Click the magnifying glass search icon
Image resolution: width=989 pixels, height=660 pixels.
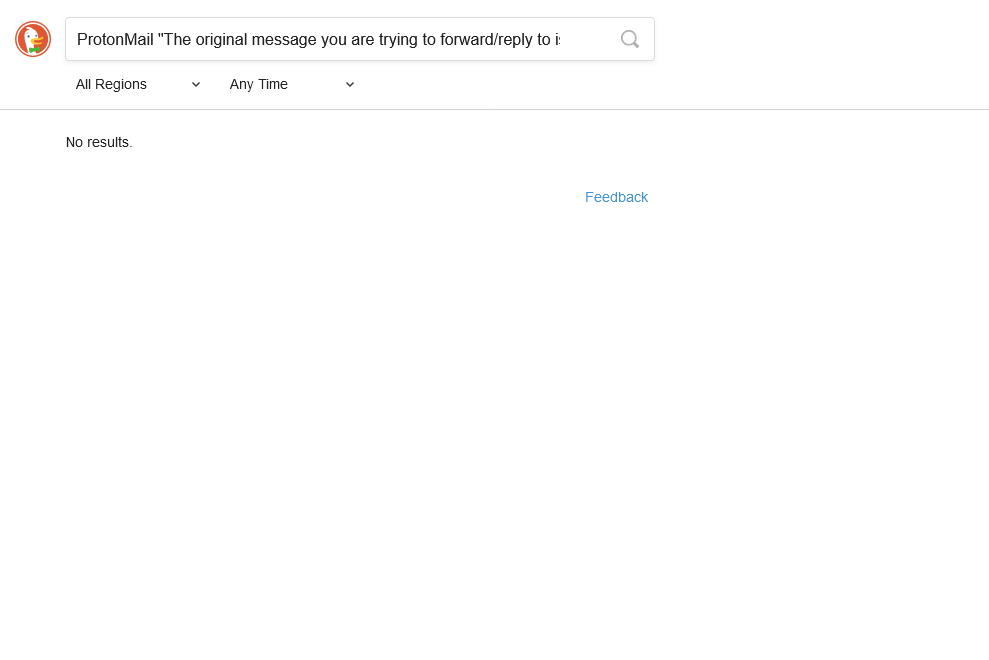(x=629, y=39)
